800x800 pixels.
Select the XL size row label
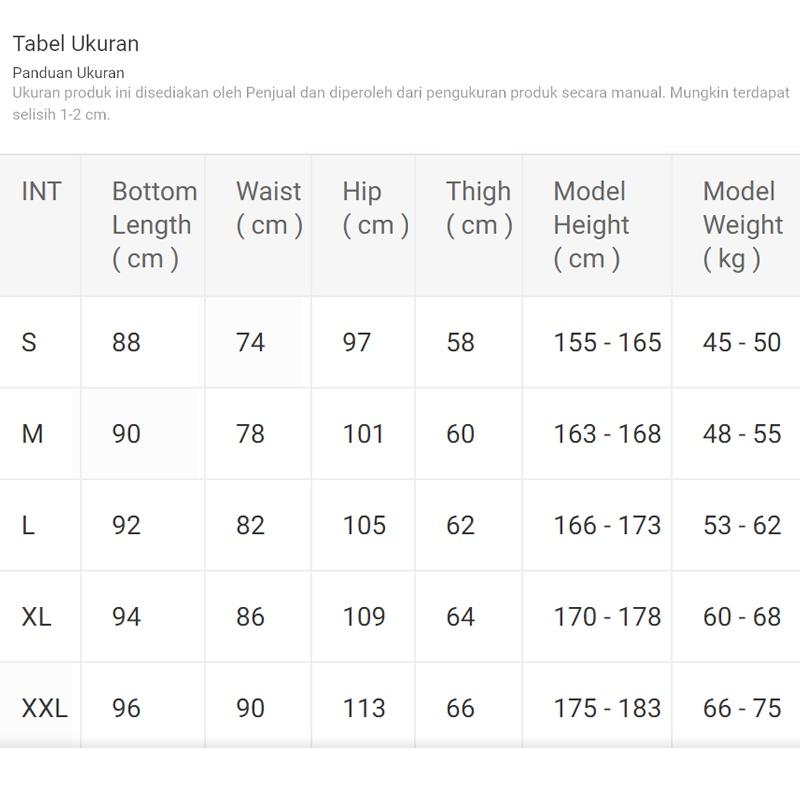[x=36, y=617]
